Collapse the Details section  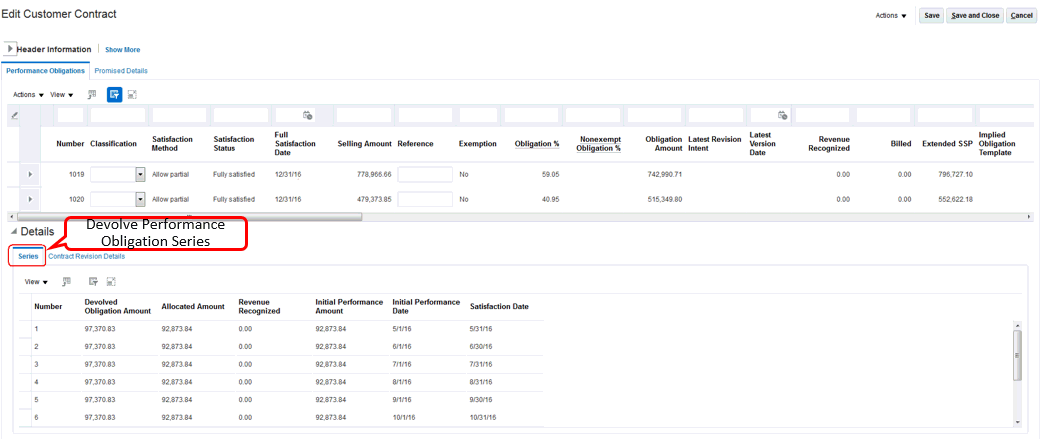pyautogui.click(x=14, y=231)
